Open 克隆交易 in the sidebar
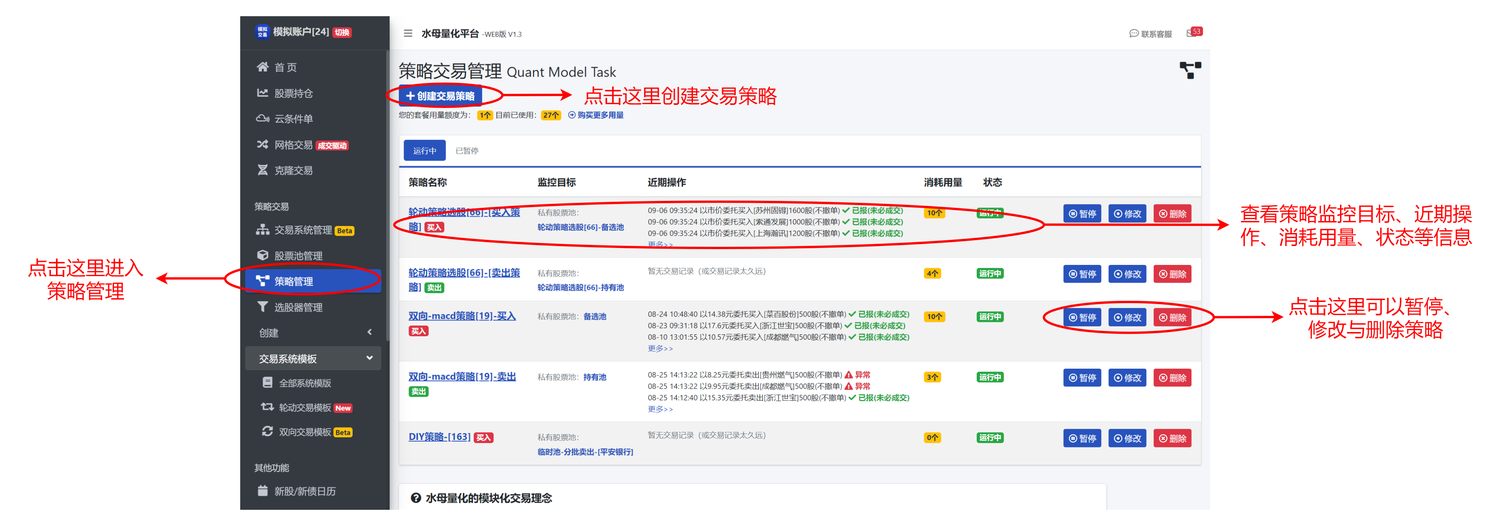 [x=293, y=171]
